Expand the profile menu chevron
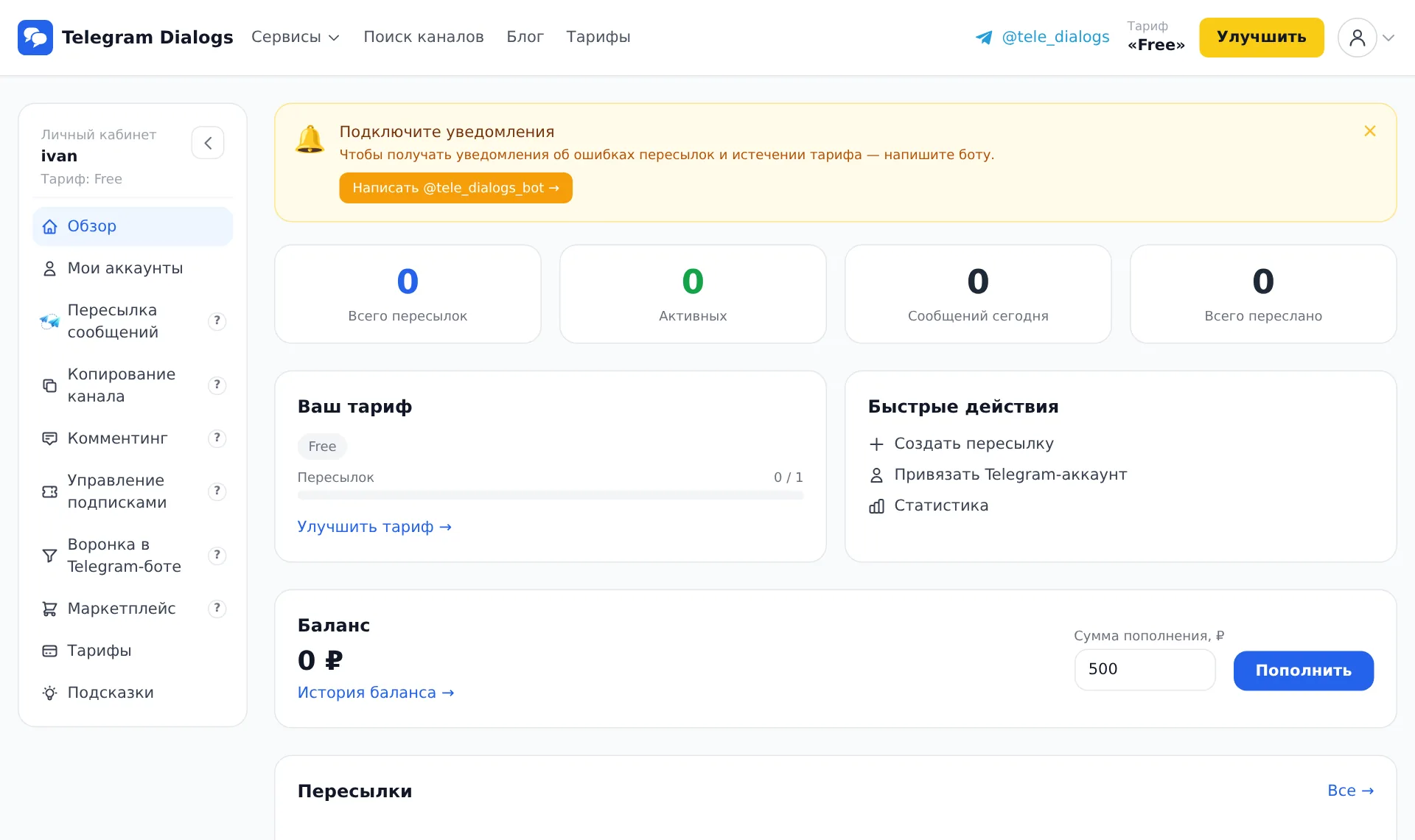 tap(1388, 38)
